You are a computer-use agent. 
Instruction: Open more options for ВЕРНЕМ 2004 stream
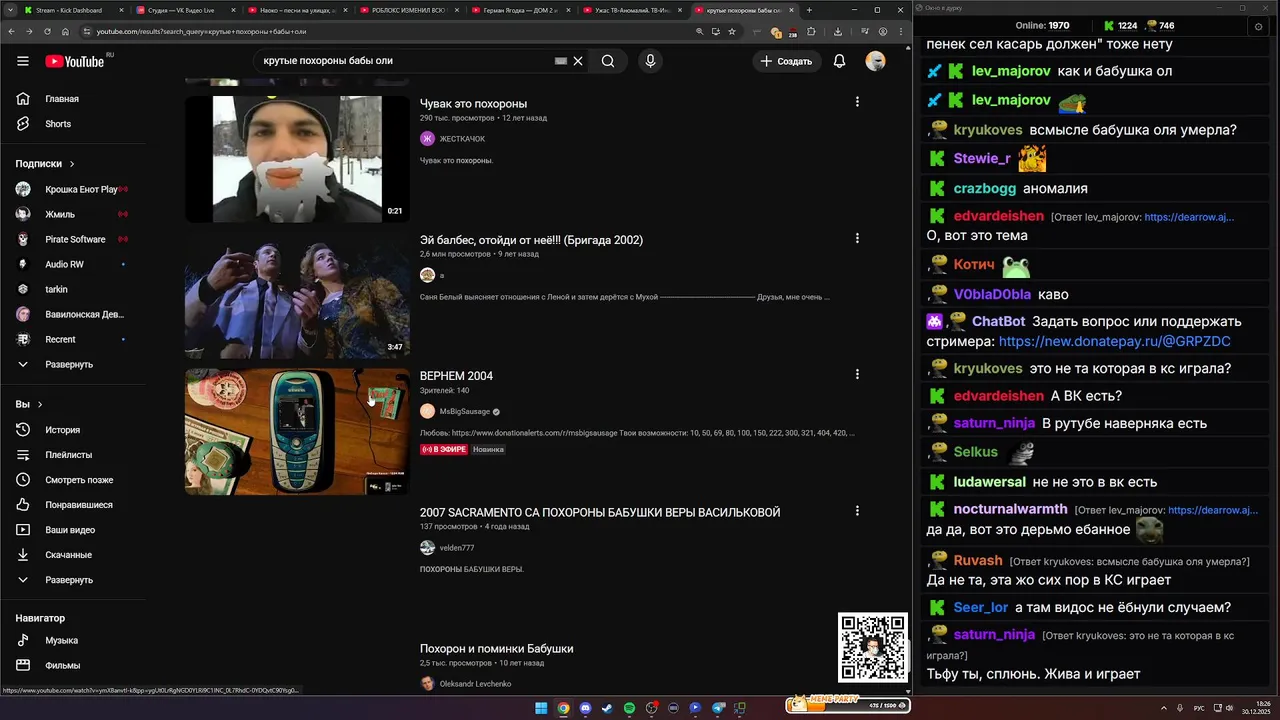pyautogui.click(x=857, y=374)
